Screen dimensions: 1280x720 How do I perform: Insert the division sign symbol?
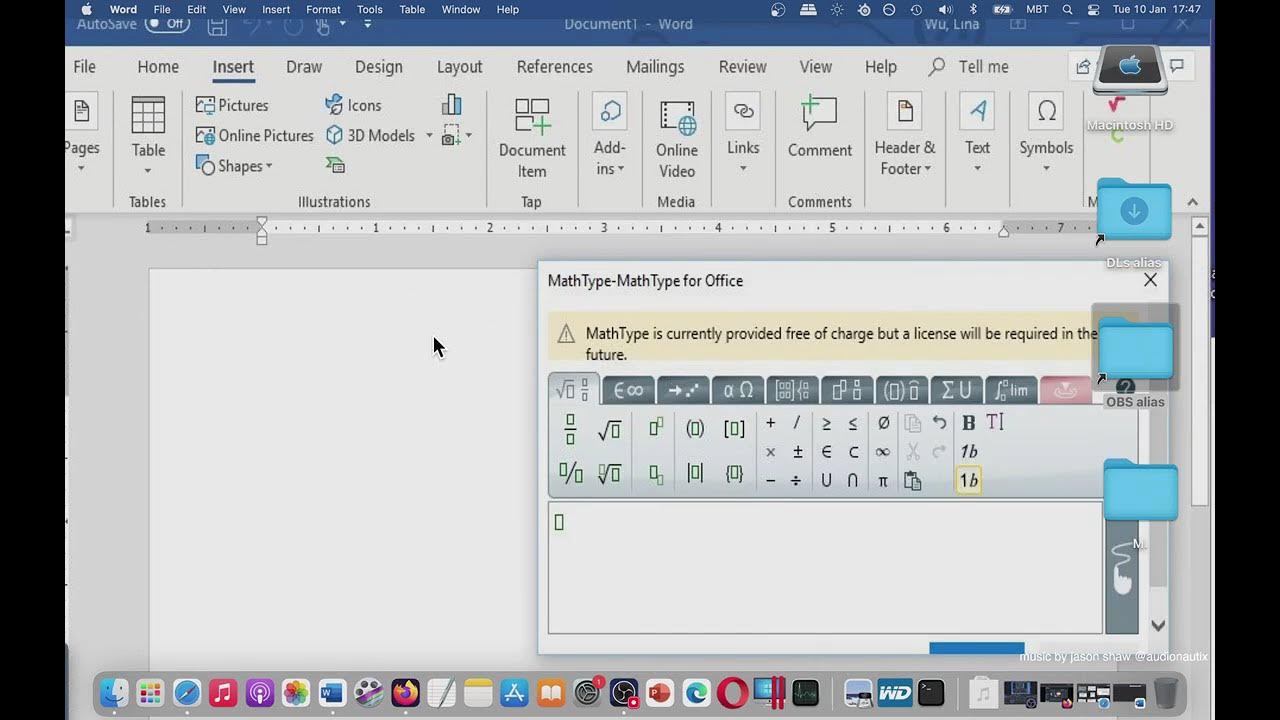796,481
